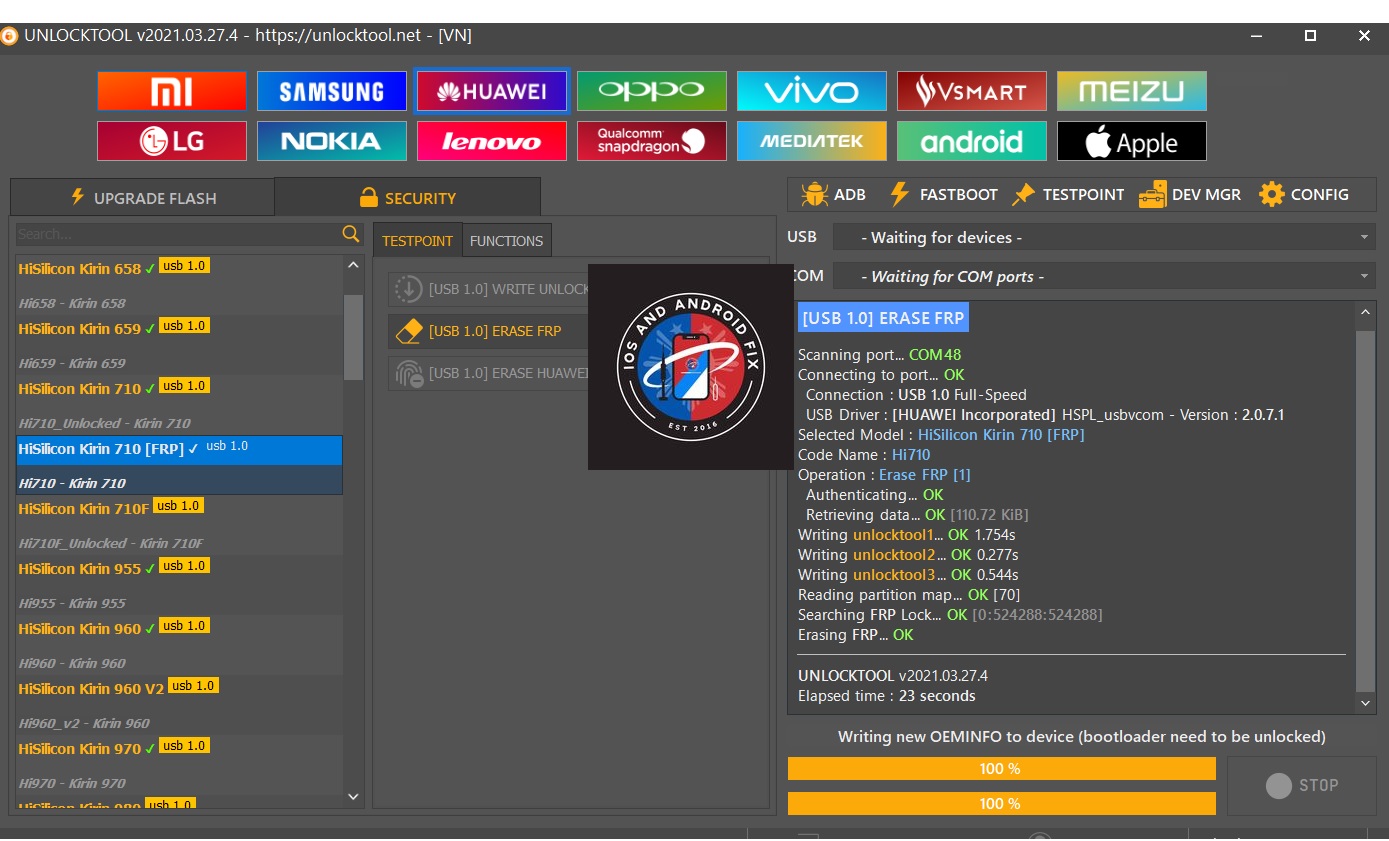Viewport: 1389px width, 841px height.
Task: Select the Xiaomi MI brand tile
Action: pos(172,91)
